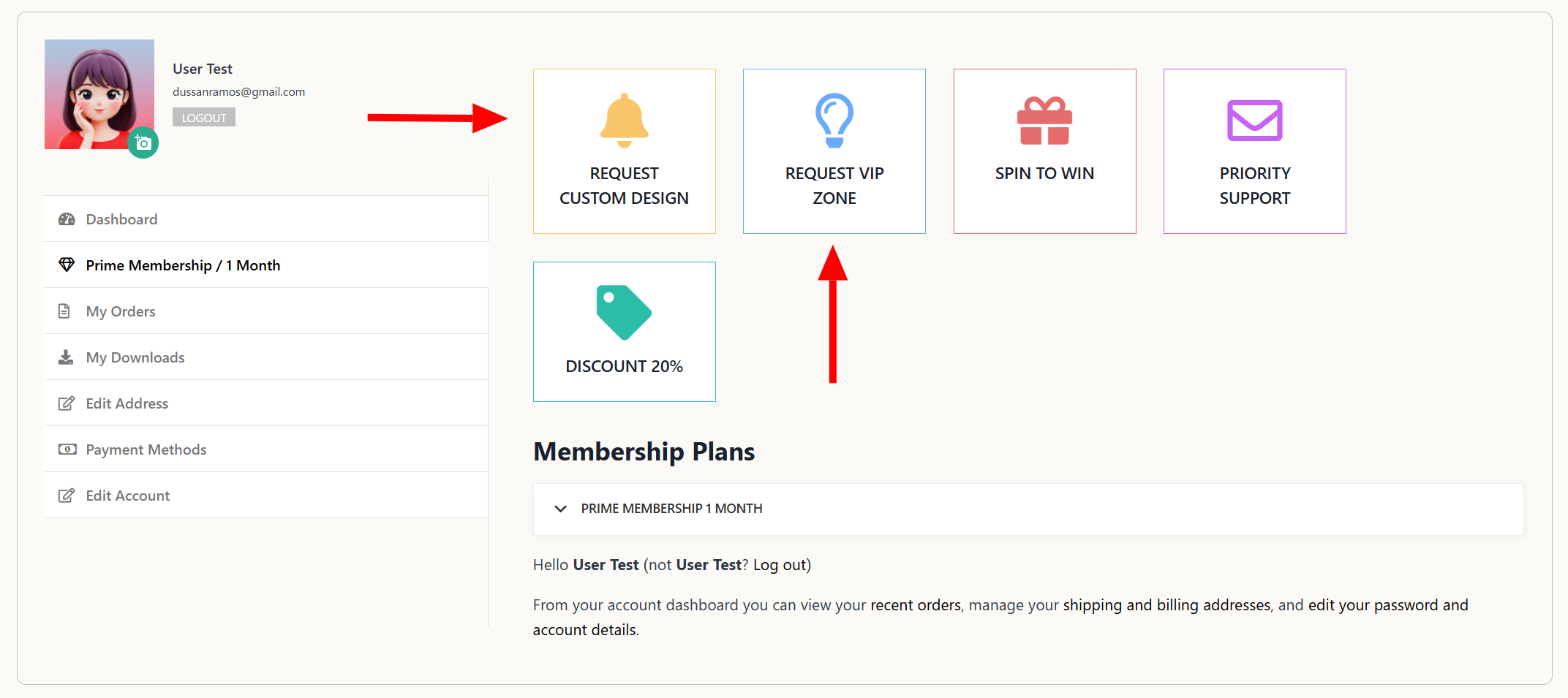Screen dimensions: 1568x698
Task: Follow the "Log out" text link
Action: click(x=780, y=565)
